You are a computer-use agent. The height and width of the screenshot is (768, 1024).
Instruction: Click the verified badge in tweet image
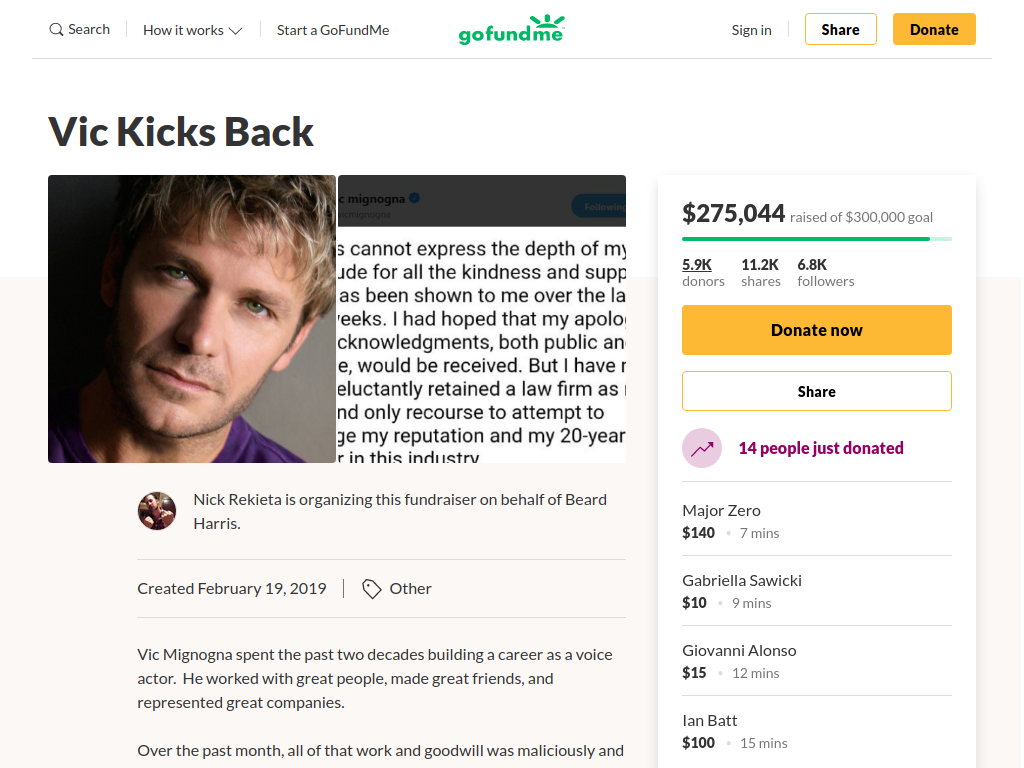[x=414, y=198]
